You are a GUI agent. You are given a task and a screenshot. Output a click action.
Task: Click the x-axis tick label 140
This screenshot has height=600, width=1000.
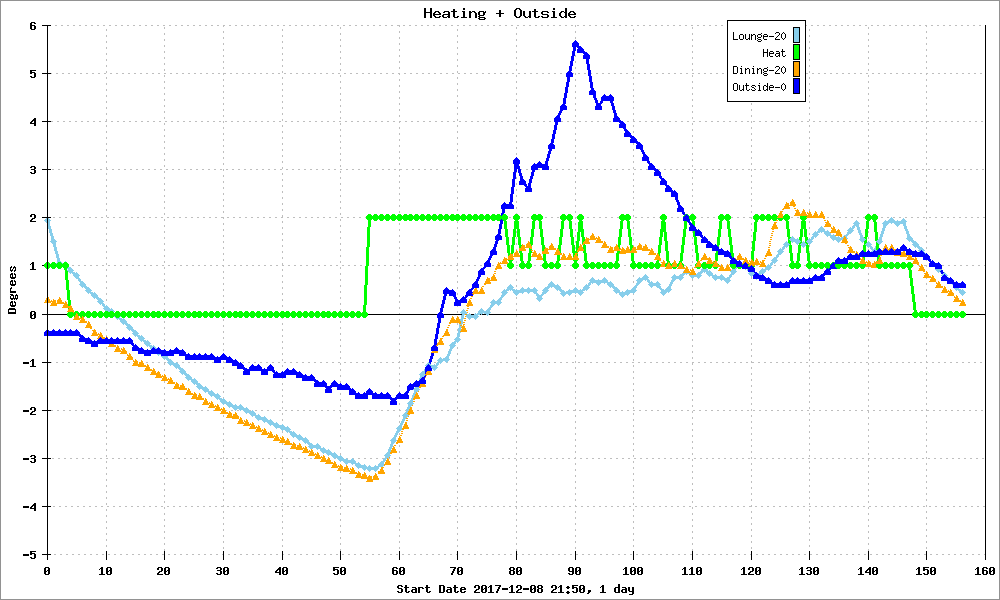(x=868, y=571)
